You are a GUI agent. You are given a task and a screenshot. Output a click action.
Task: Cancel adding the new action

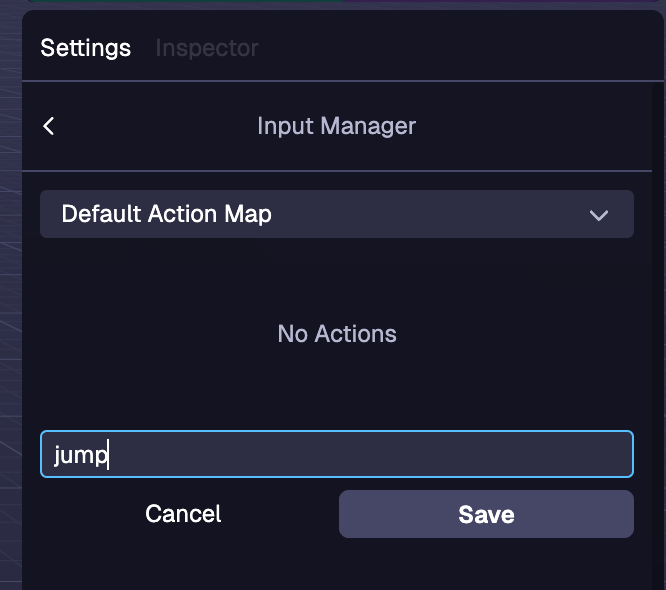183,514
